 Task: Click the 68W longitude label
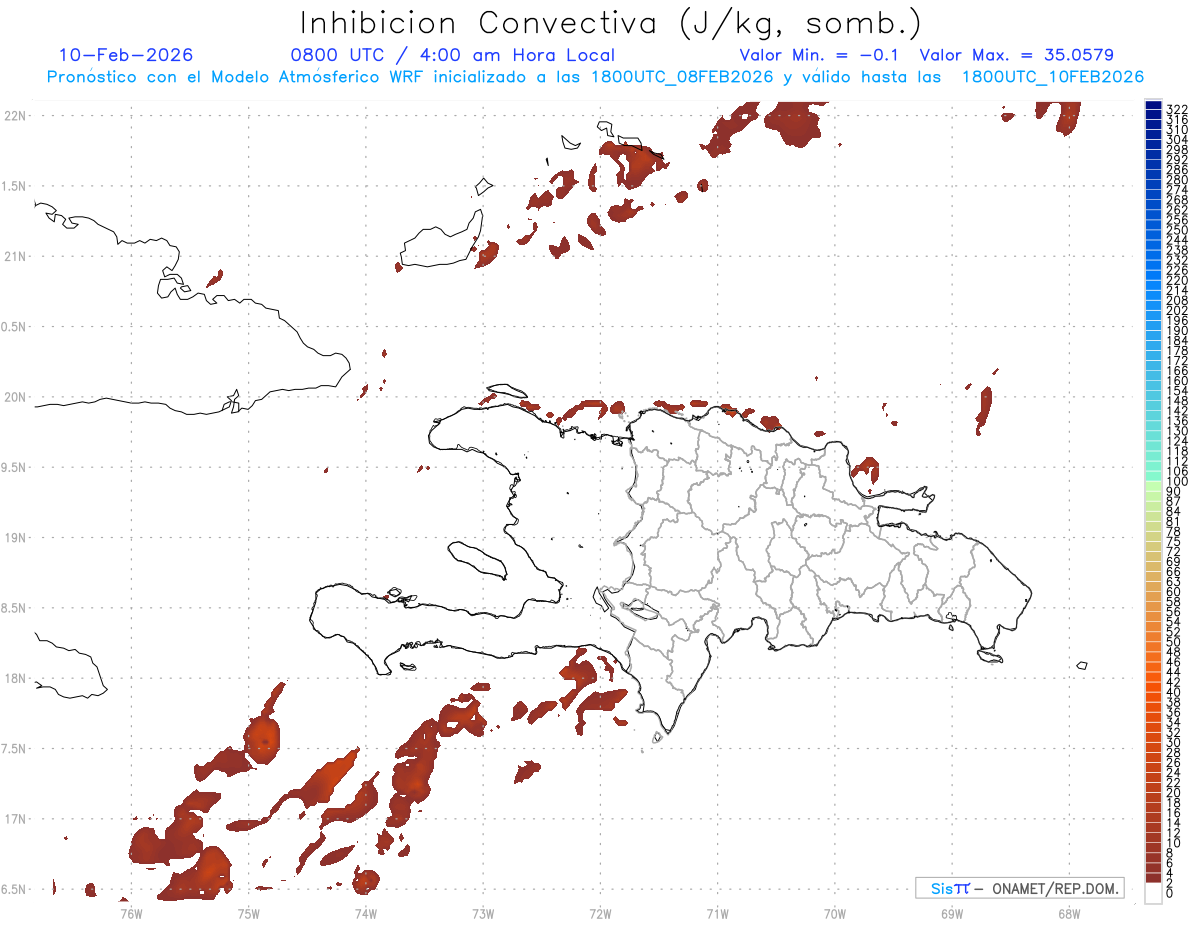tap(1069, 913)
